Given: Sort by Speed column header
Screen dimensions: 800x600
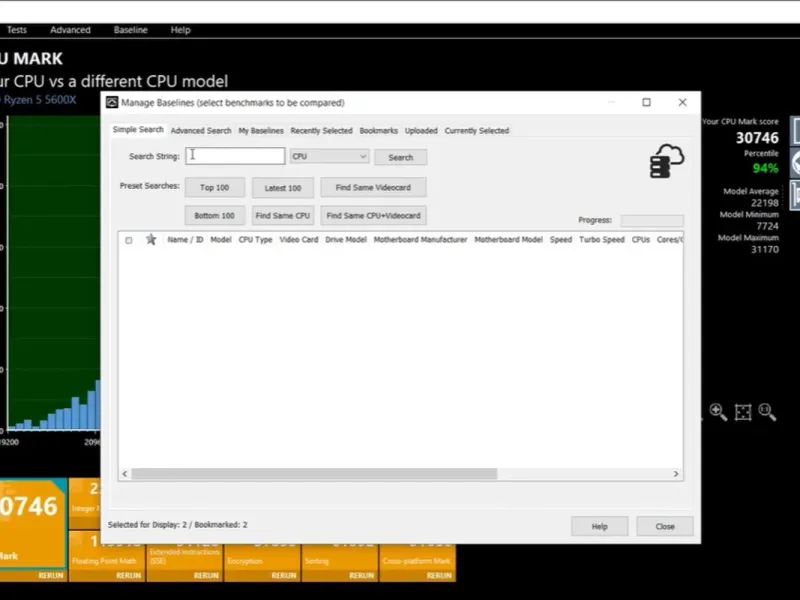Looking at the screenshot, I should (x=561, y=239).
